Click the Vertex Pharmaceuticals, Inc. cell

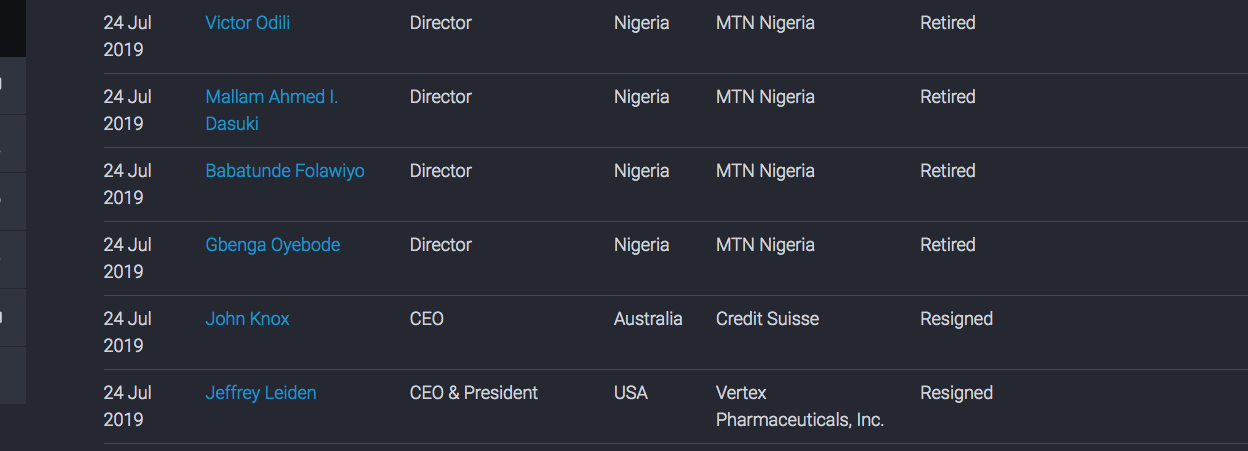coord(800,406)
